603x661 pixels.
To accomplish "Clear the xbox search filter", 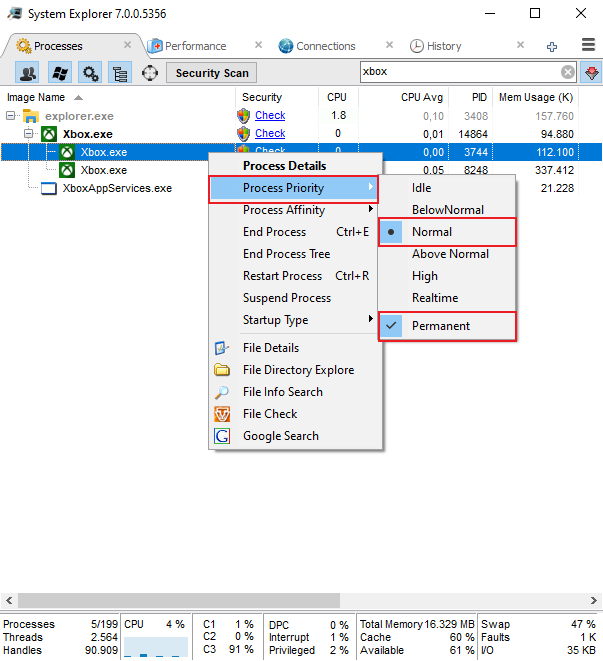I will pos(568,72).
